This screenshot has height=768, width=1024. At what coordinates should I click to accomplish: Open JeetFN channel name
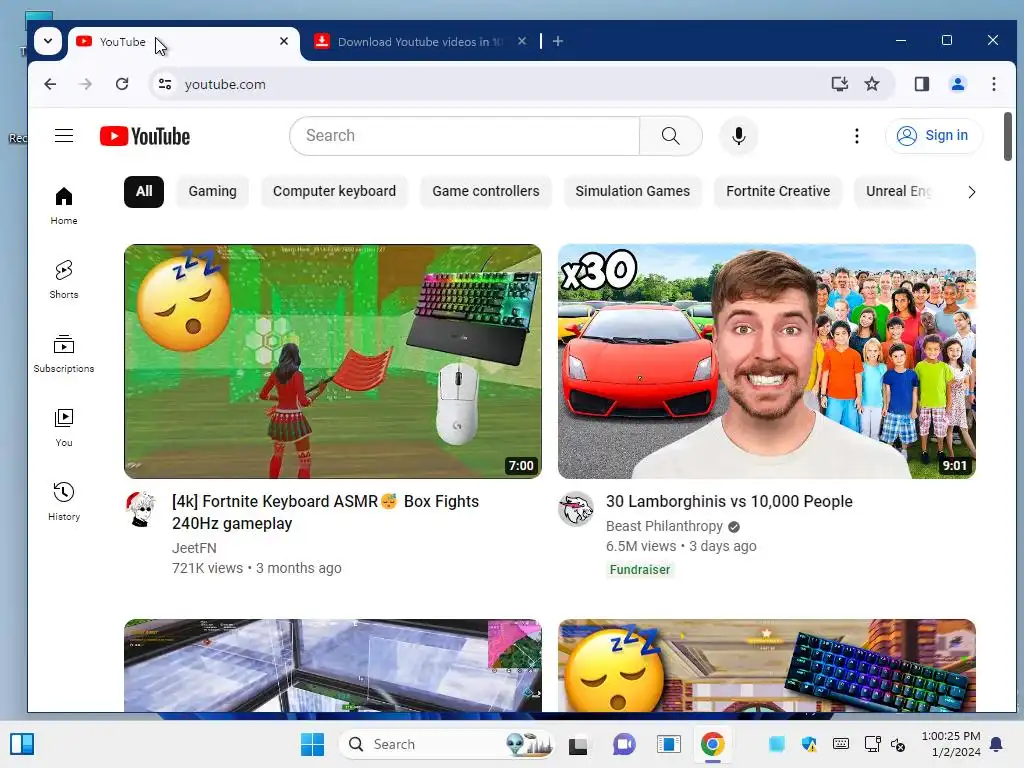(194, 548)
